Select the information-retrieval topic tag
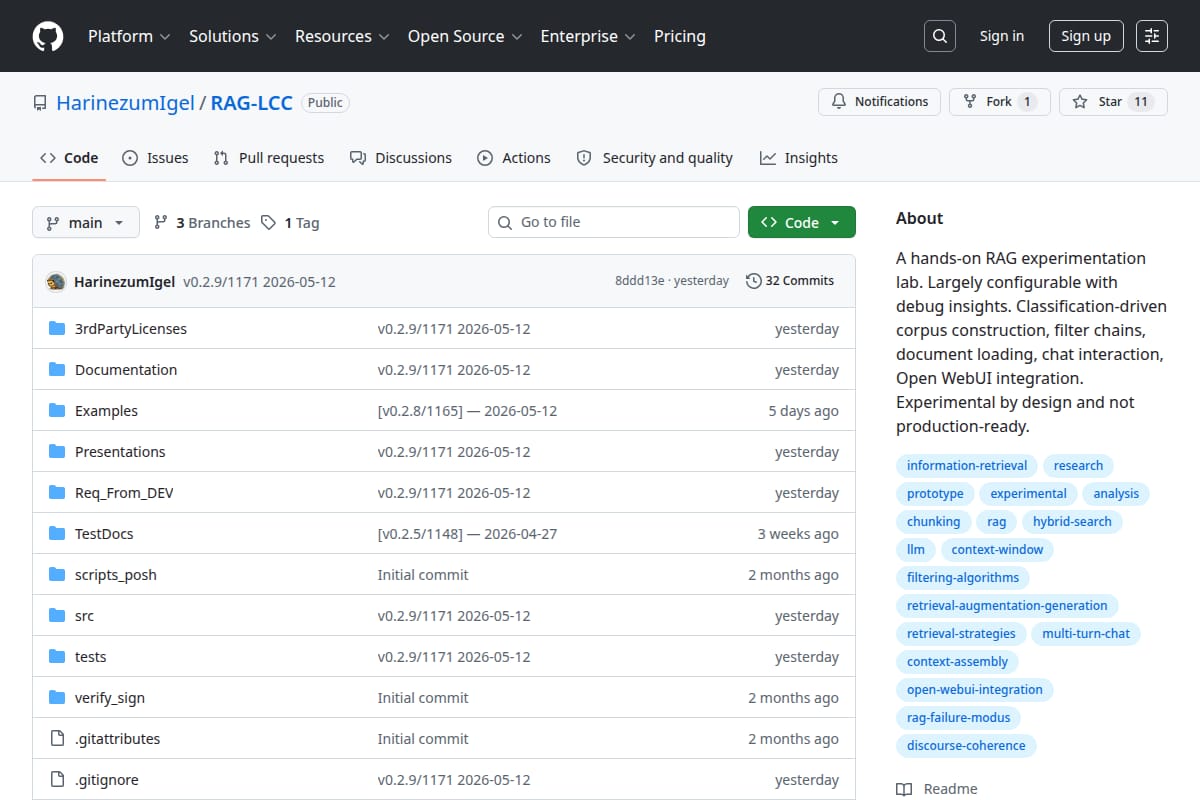Image resolution: width=1200 pixels, height=800 pixels. 967,465
